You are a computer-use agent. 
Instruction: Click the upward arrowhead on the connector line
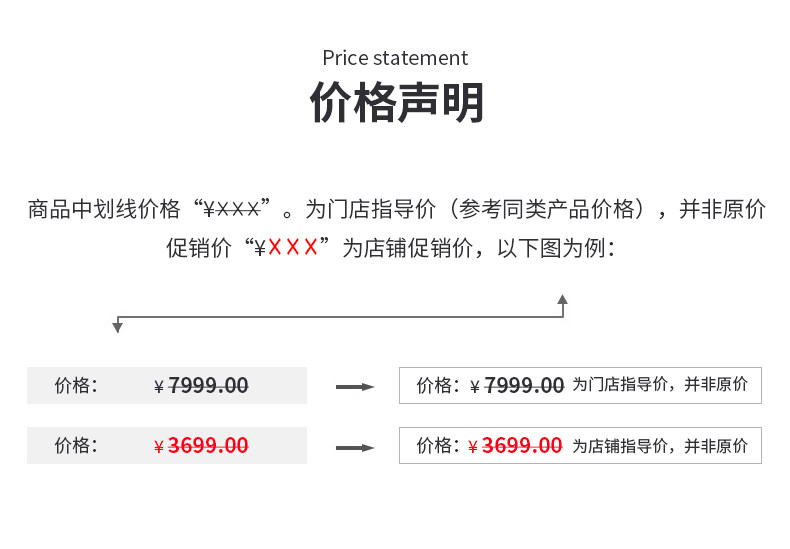(x=562, y=299)
